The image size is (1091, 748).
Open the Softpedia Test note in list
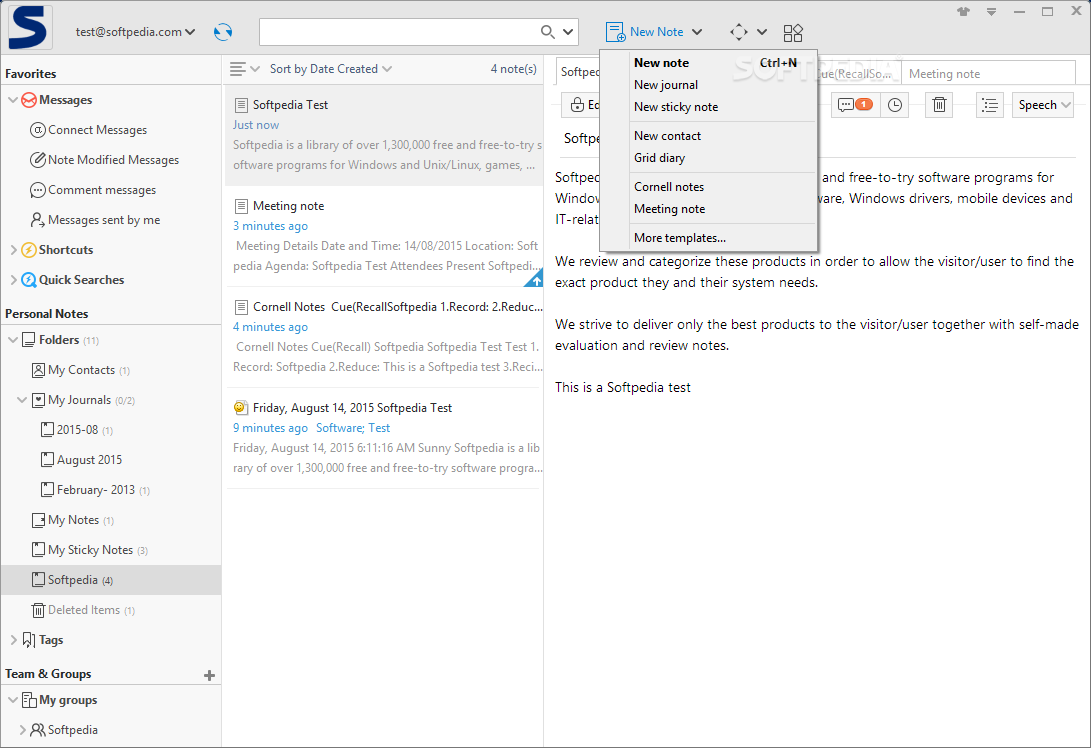point(384,135)
